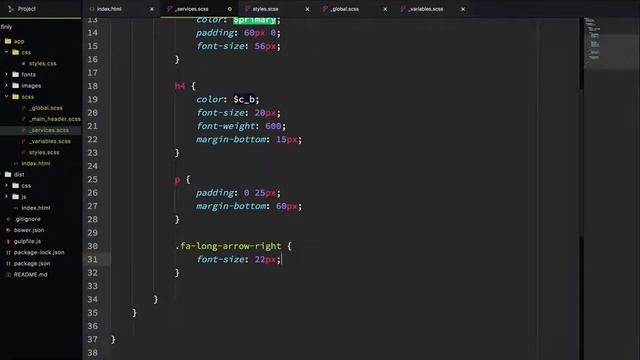640x360 pixels.
Task: Click the h4 selector
Action: (180, 86)
